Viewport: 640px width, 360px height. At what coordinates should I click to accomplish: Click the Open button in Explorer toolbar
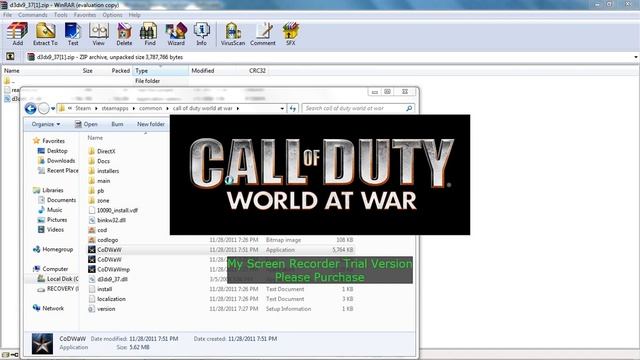(86, 124)
